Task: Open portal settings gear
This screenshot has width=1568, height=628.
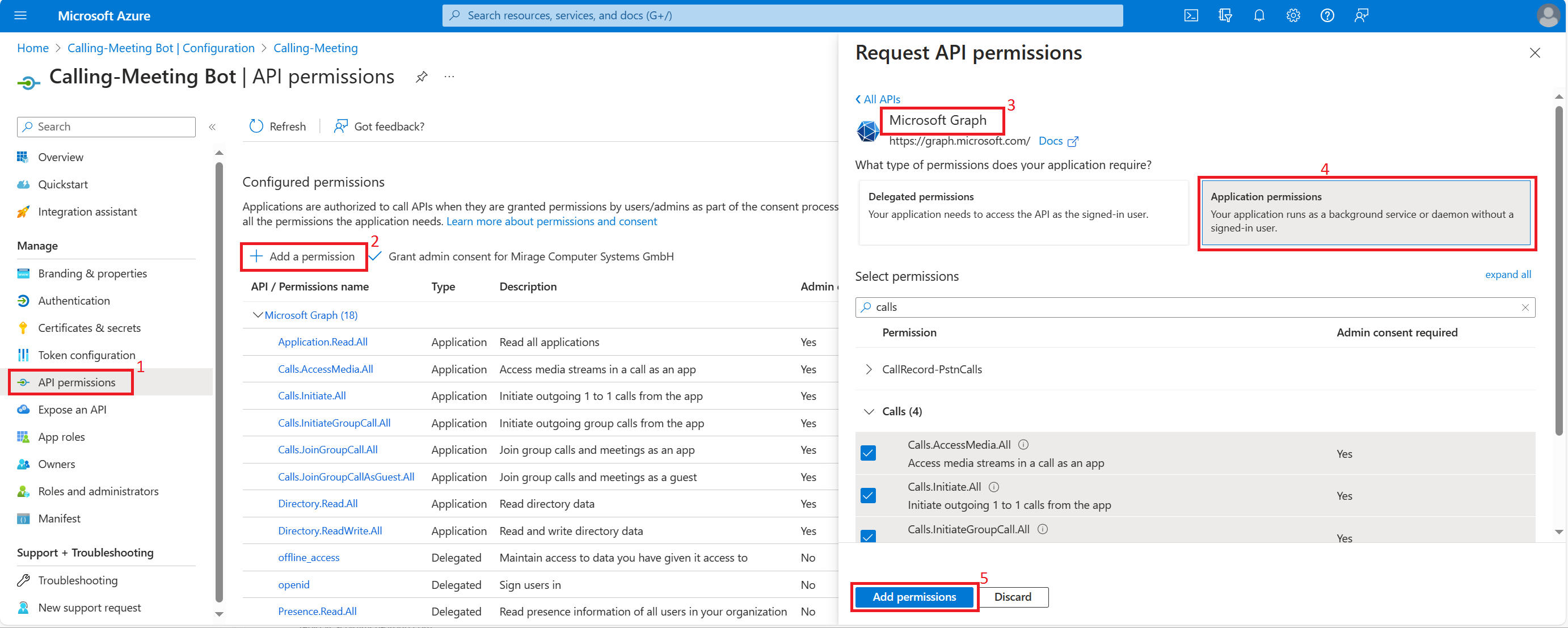Action: click(1293, 15)
